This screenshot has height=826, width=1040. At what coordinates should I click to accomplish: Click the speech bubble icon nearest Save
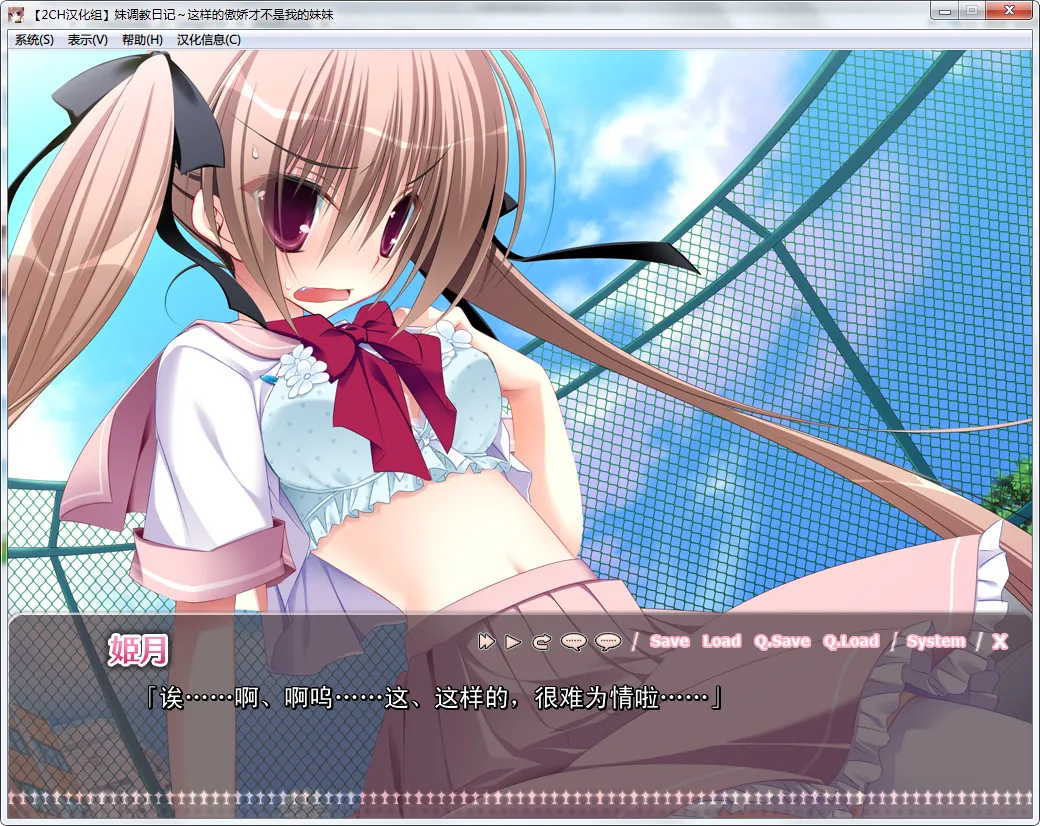point(607,642)
